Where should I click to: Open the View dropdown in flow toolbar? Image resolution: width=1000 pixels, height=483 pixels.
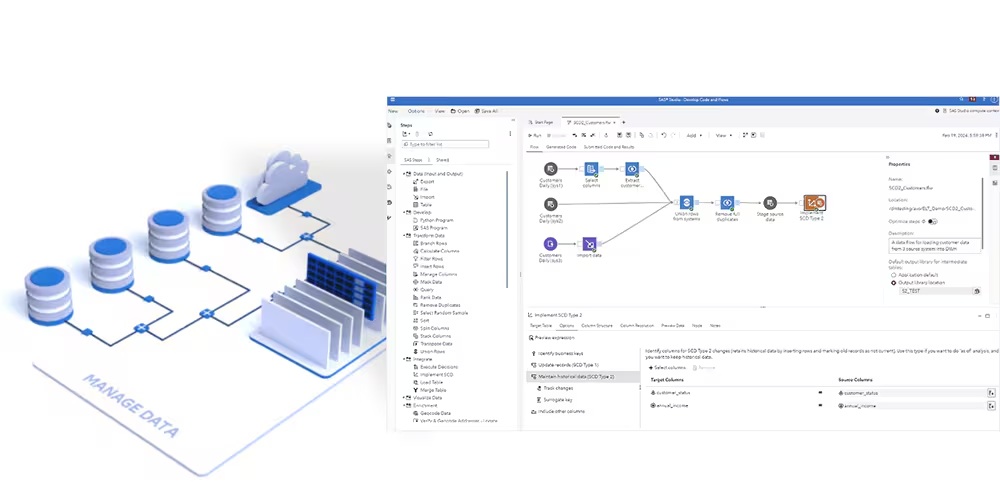(723, 135)
